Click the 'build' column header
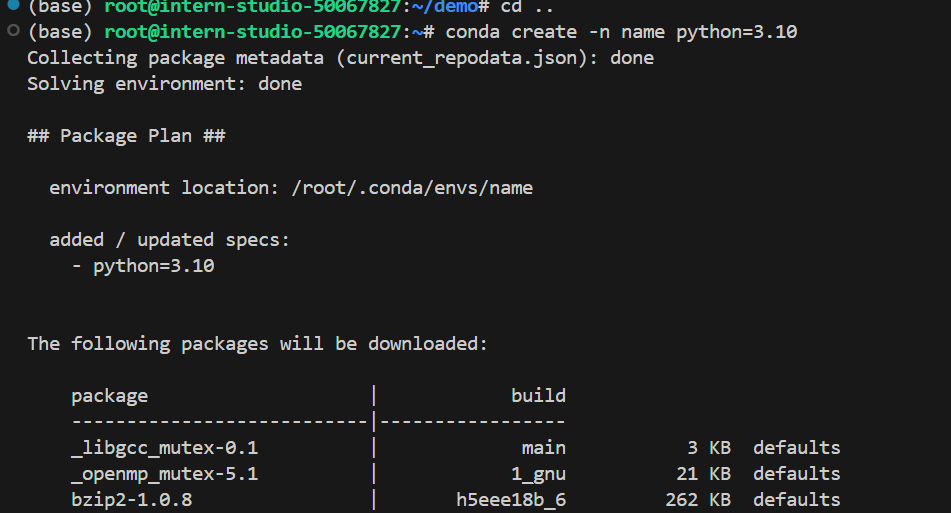Screen dimensions: 951x513 click(538, 396)
